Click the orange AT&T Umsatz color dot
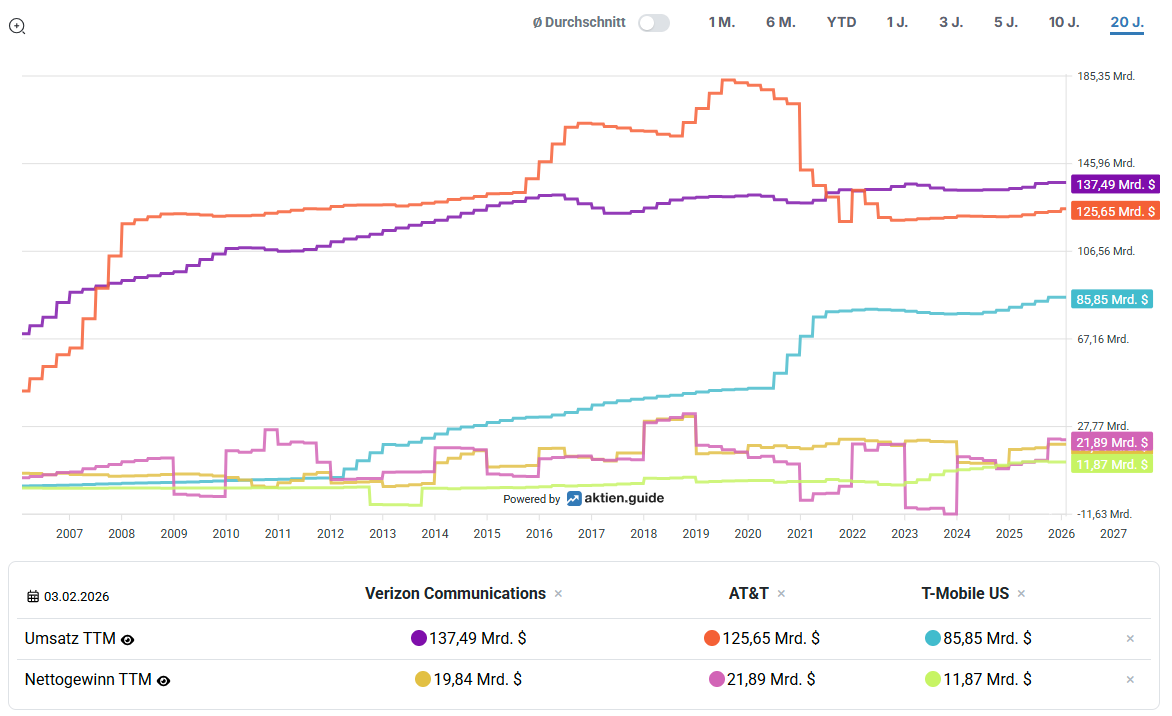Screen dimensions: 1172x716 coord(712,638)
